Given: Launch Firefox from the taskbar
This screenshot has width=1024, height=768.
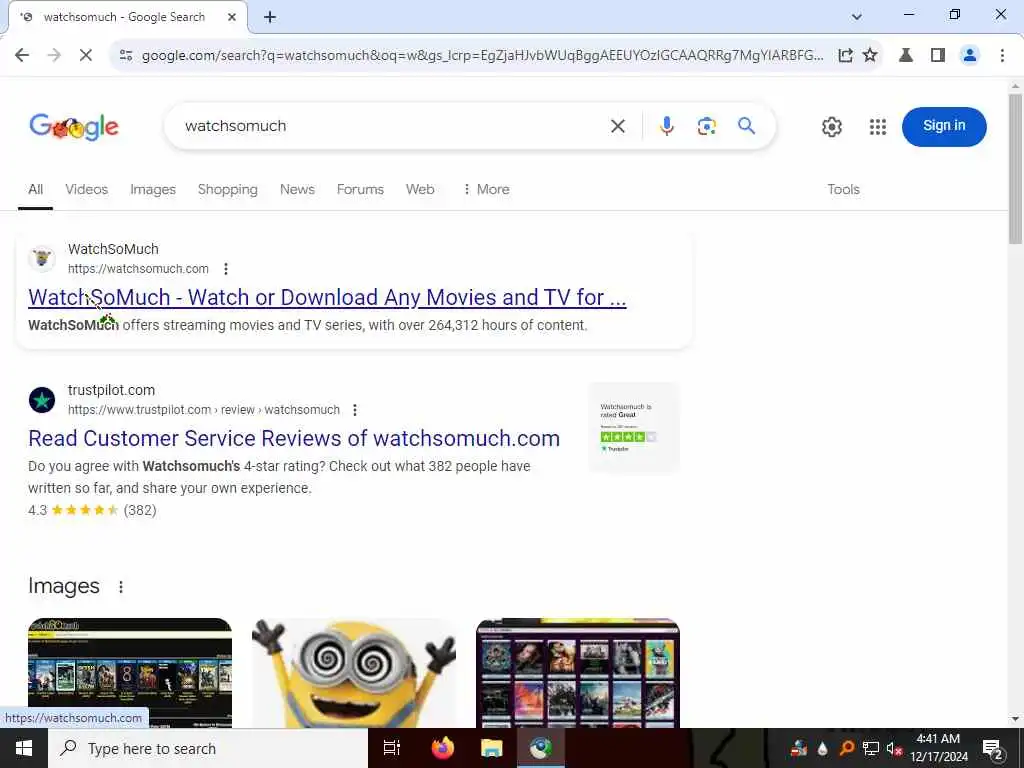Looking at the screenshot, I should 442,748.
